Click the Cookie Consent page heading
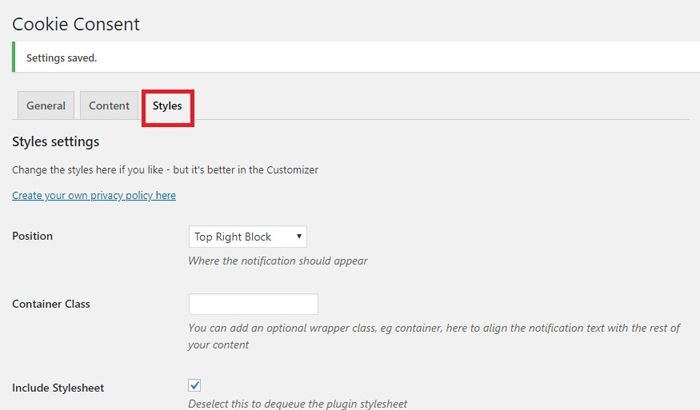 [x=76, y=24]
